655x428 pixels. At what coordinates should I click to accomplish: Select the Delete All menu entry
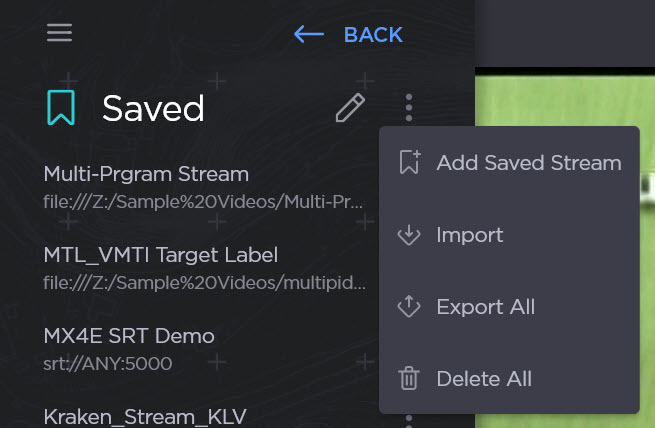pyautogui.click(x=484, y=379)
